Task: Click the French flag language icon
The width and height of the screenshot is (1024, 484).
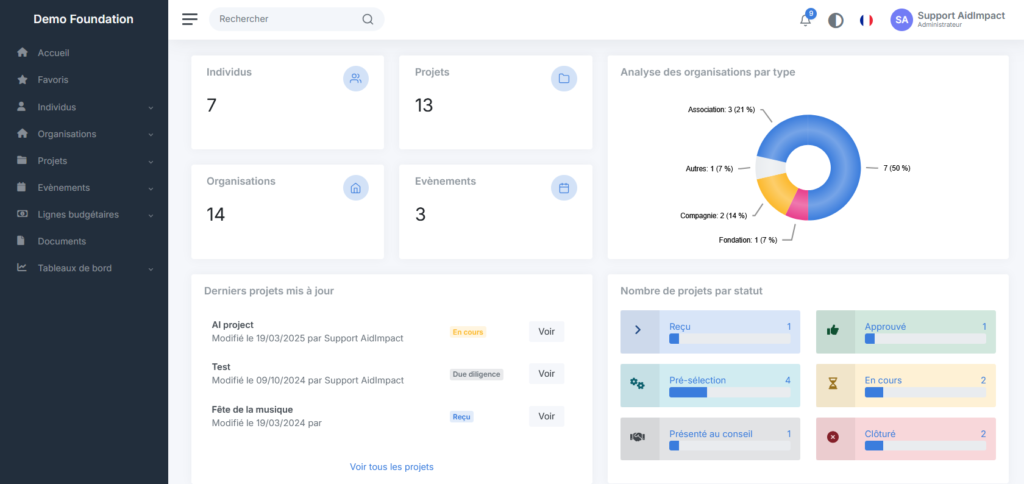Action: [866, 20]
